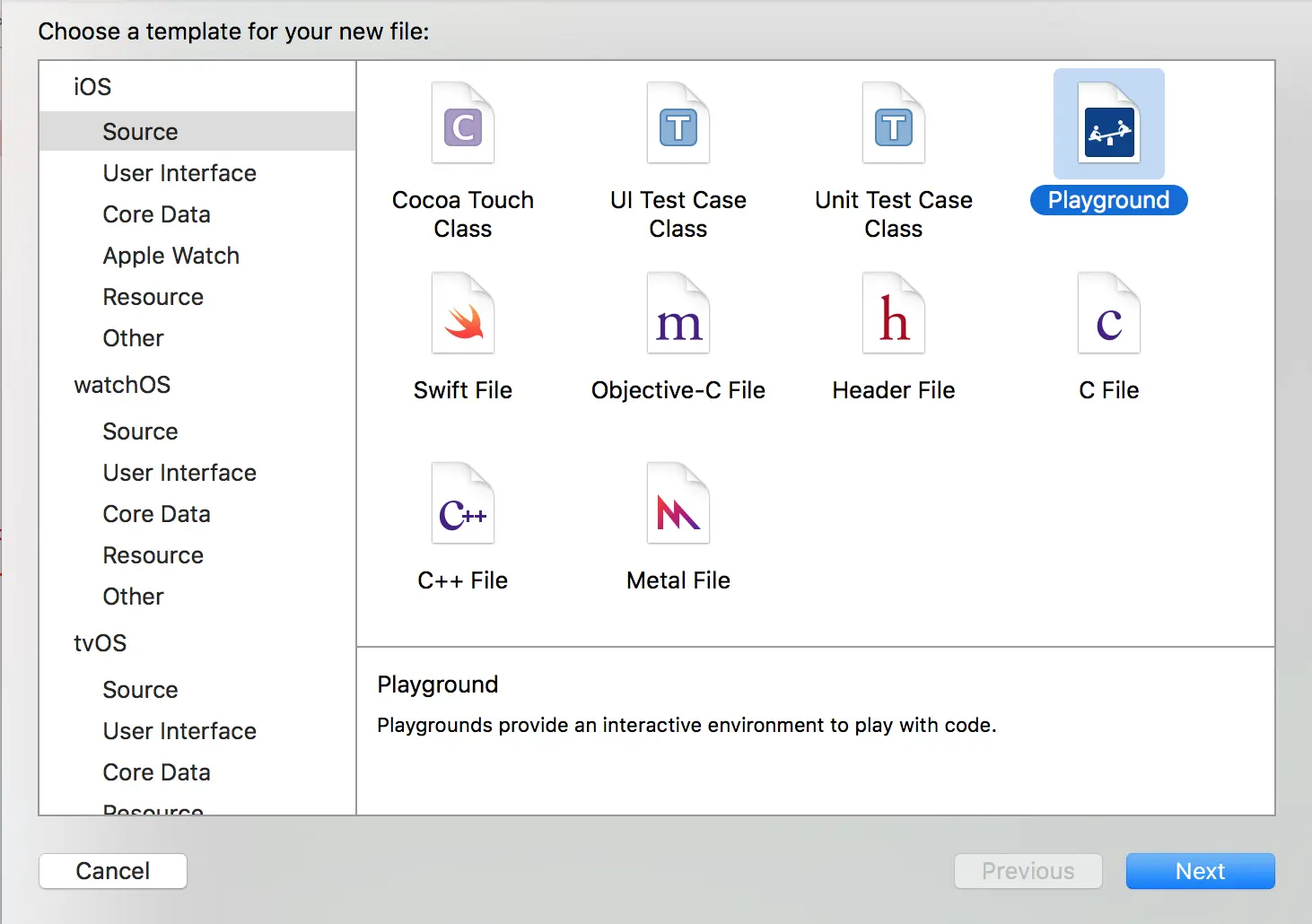The image size is (1312, 924).
Task: Select the C++ File template icon
Action: point(463,503)
